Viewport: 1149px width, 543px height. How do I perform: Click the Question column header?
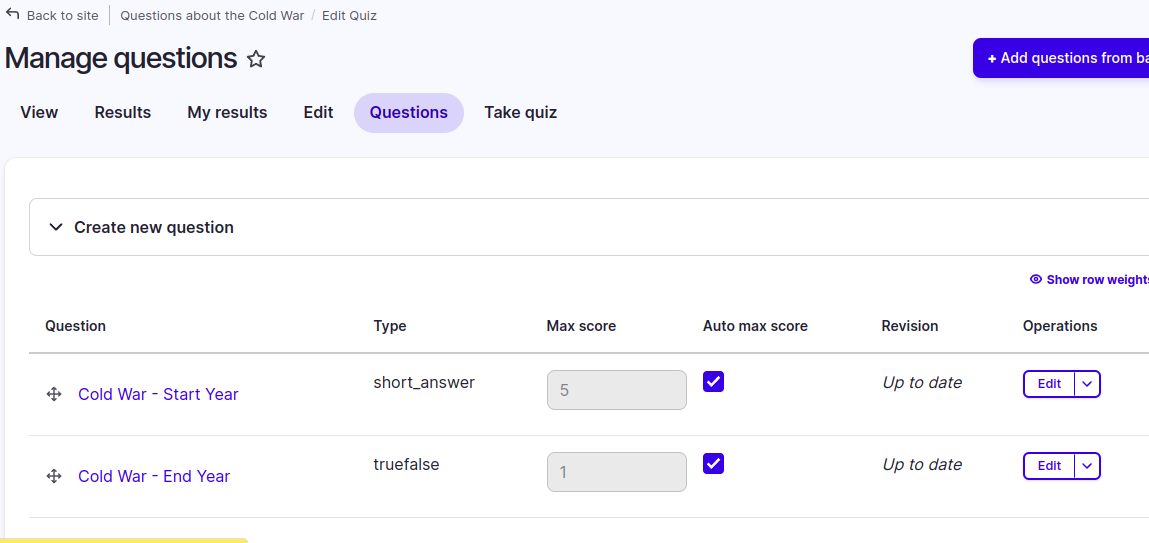click(75, 325)
